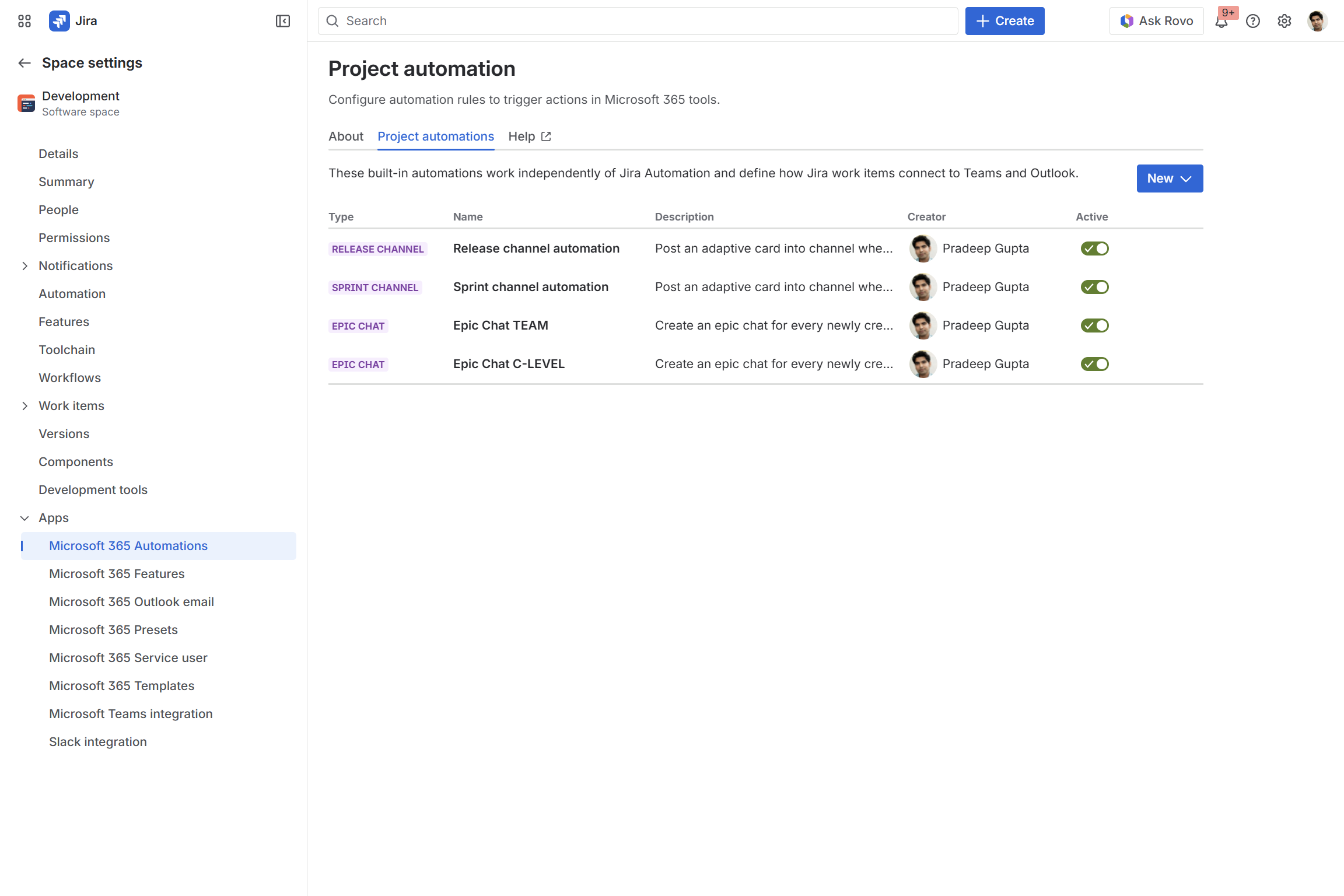Toggle off Sprint channel automation
Image resolution: width=1344 pixels, height=896 pixels.
coord(1094,287)
